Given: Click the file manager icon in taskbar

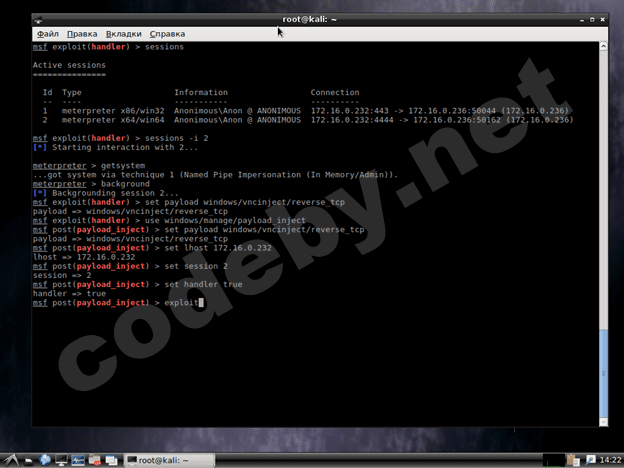Looking at the screenshot, I should (29, 461).
